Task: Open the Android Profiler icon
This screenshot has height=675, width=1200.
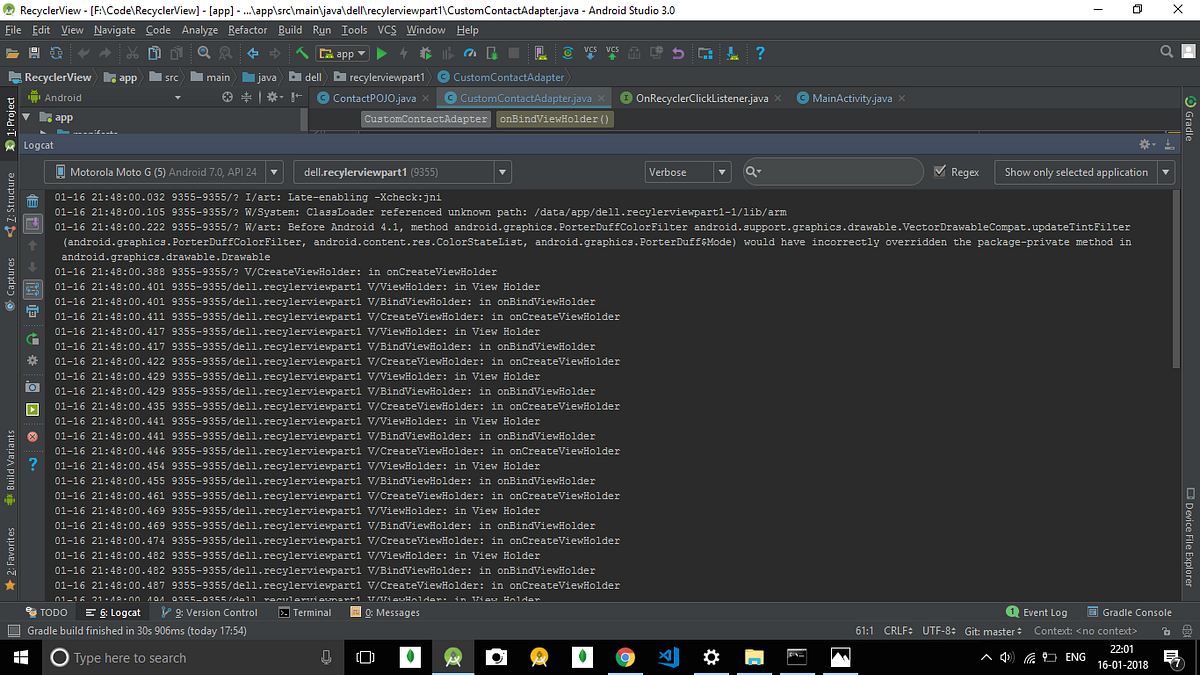Action: [470, 53]
